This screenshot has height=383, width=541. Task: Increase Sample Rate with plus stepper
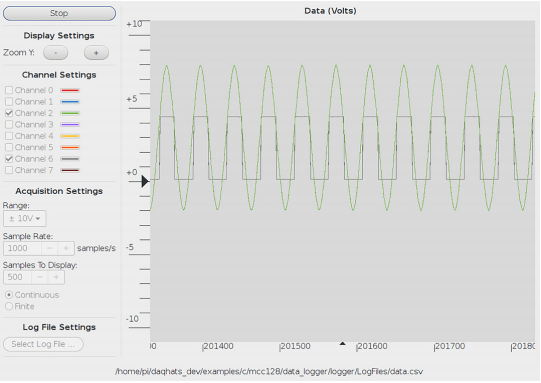pos(66,248)
